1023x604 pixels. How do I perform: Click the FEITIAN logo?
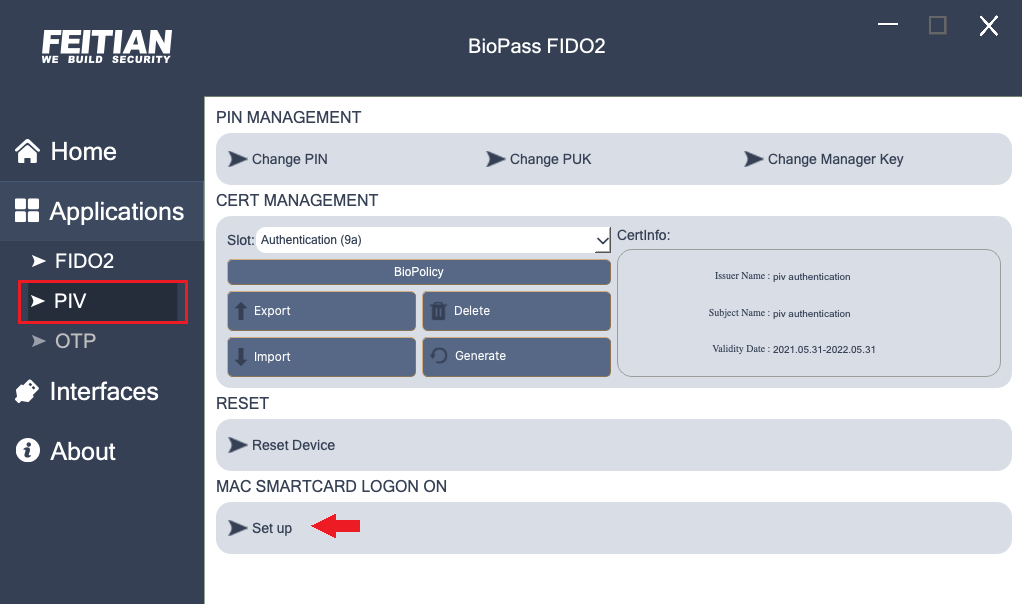click(106, 46)
